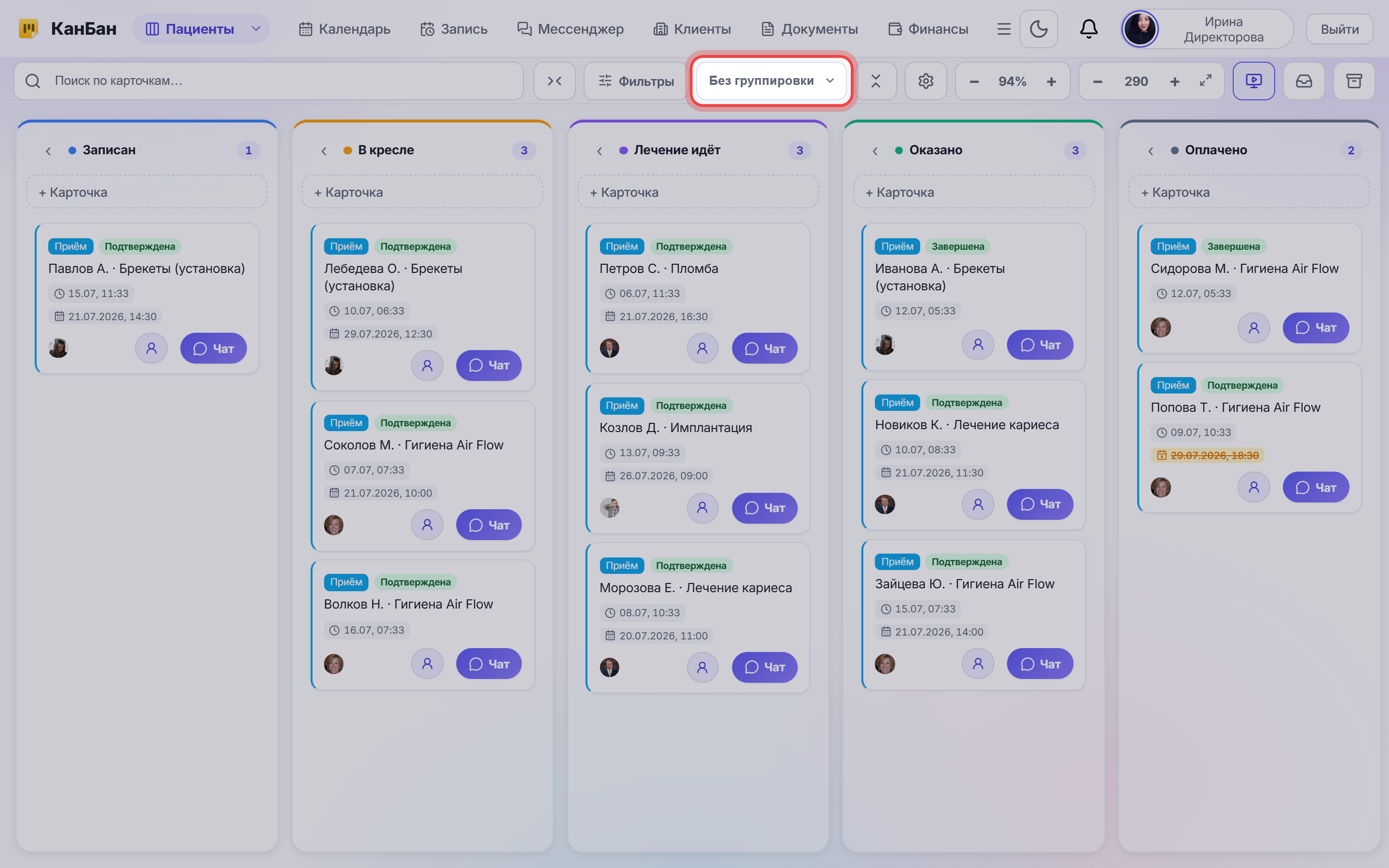
Task: Click collapse columns horizontal arrows icon
Action: point(555,81)
